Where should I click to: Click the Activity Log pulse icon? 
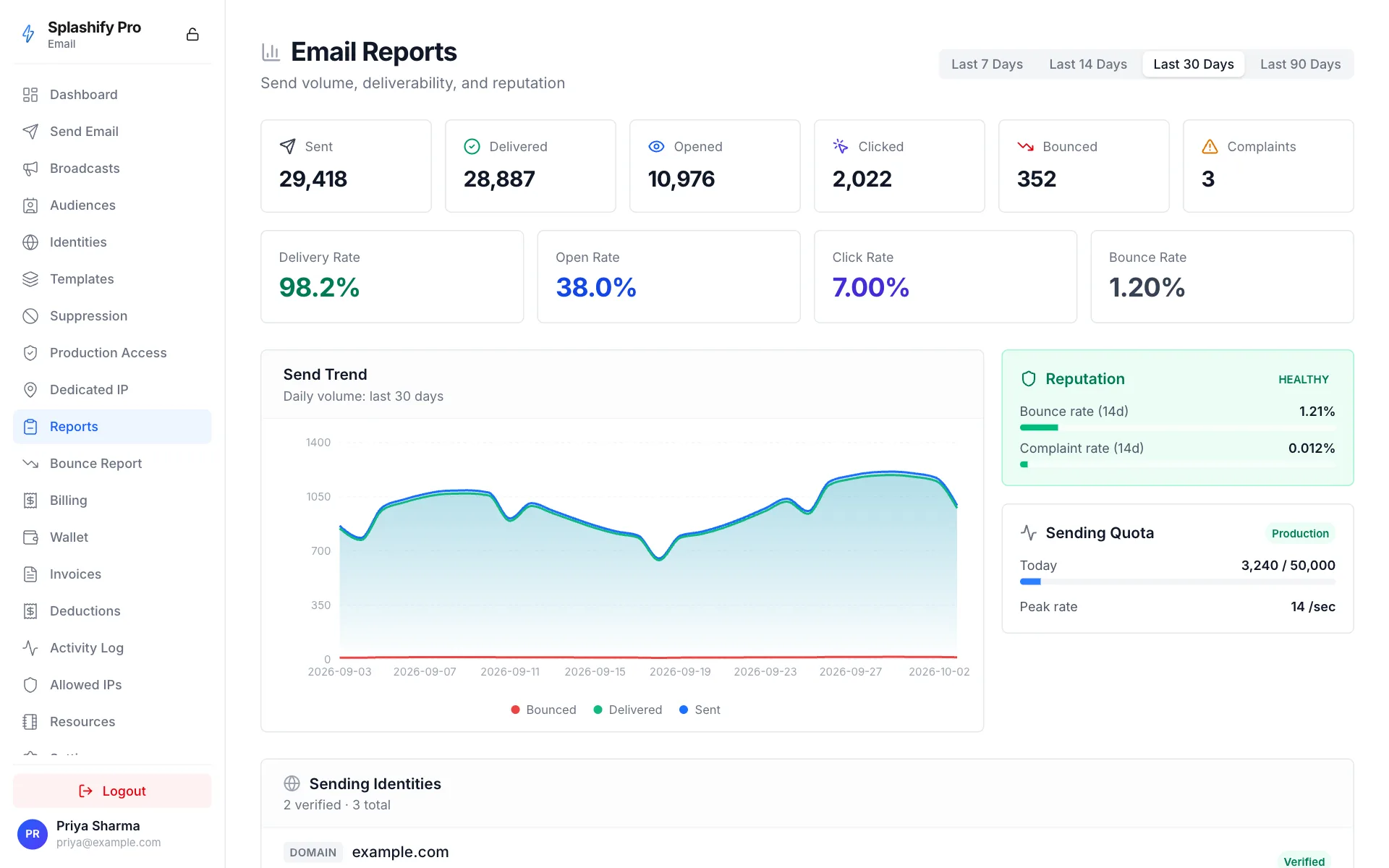(30, 648)
